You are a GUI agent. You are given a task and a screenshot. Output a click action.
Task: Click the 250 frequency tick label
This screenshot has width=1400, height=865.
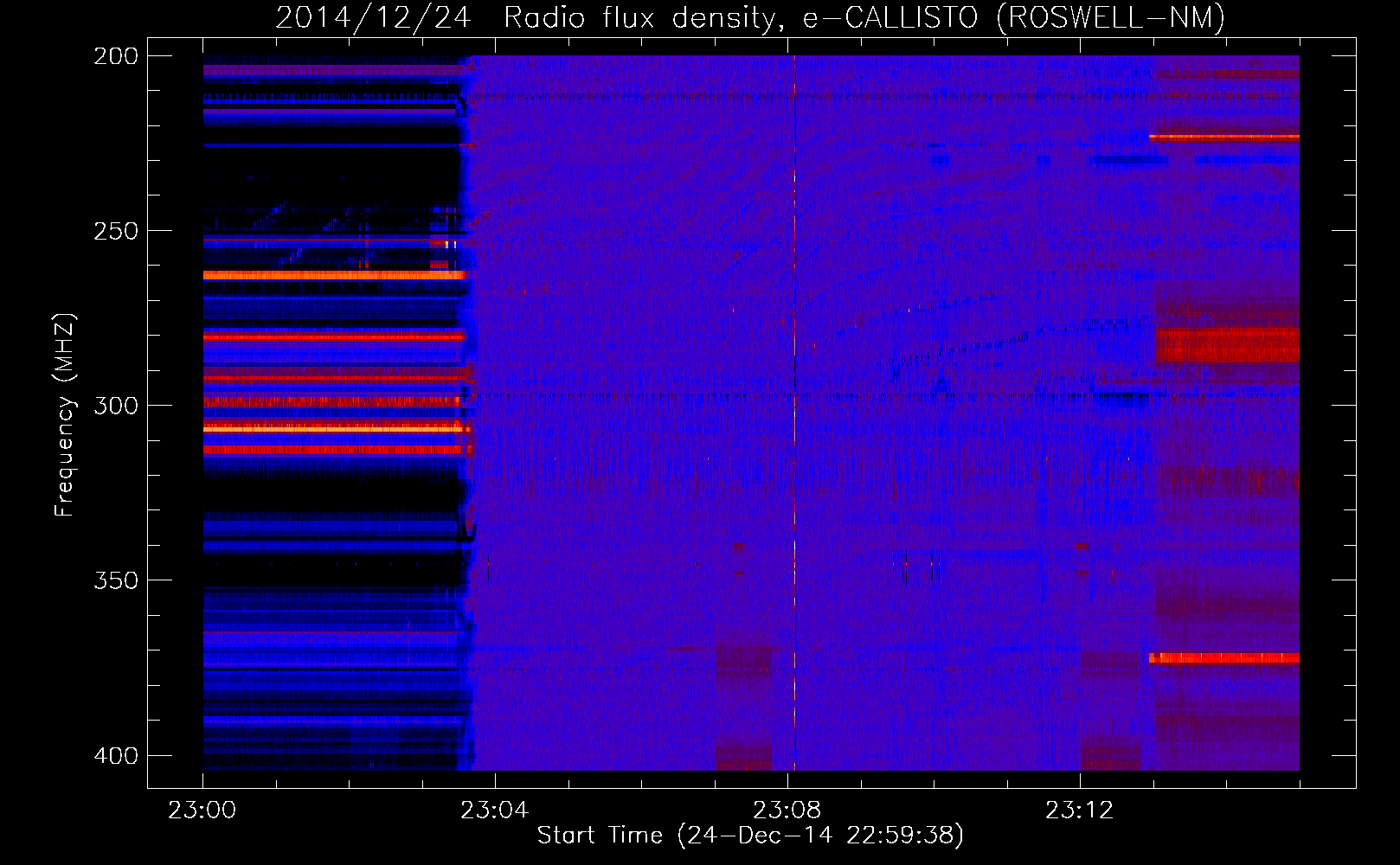[116, 231]
